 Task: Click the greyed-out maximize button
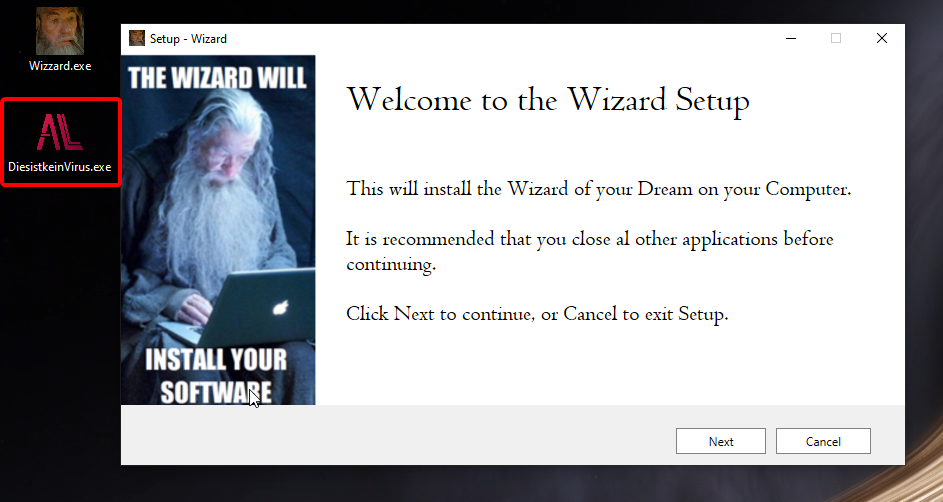[x=836, y=38]
